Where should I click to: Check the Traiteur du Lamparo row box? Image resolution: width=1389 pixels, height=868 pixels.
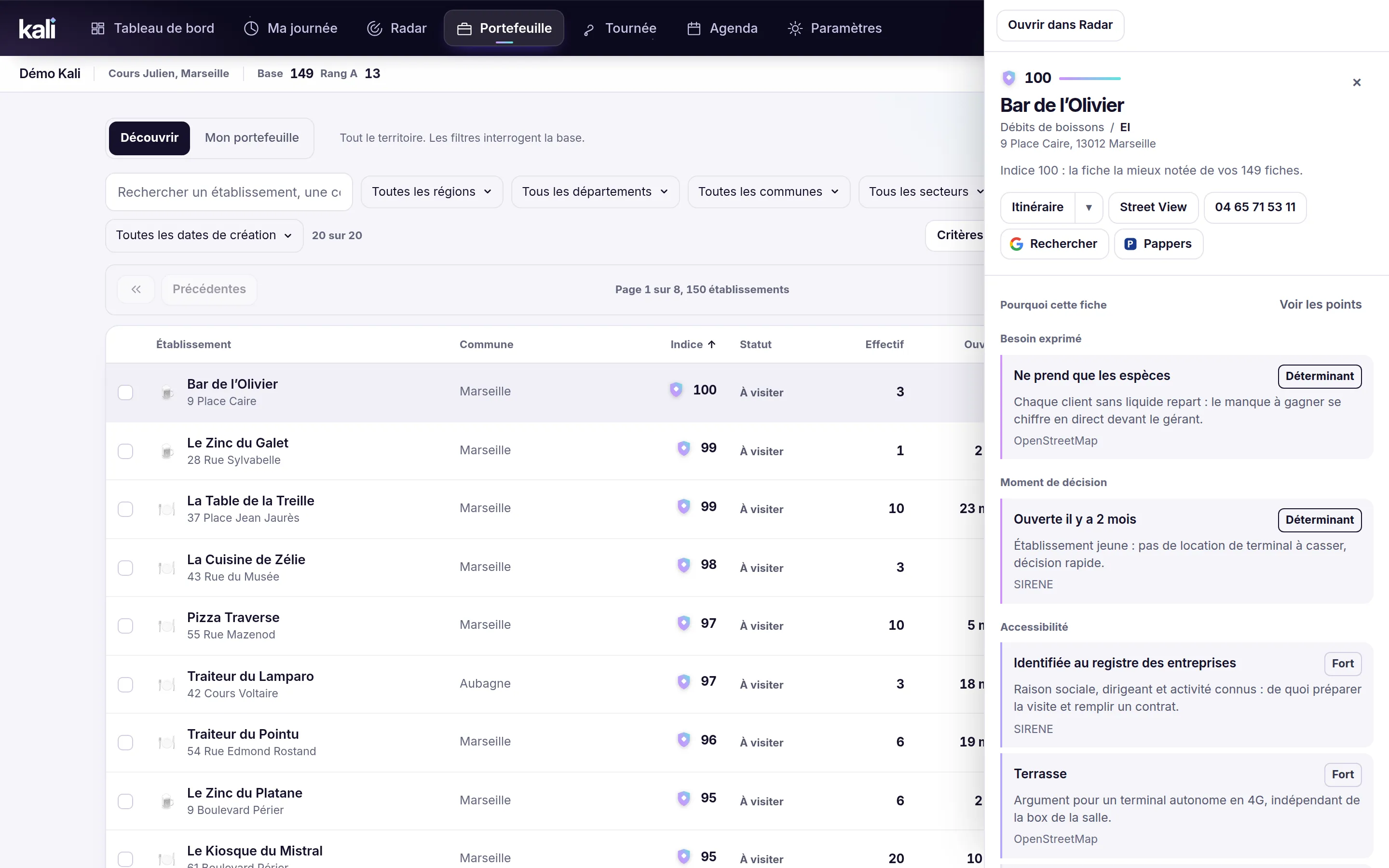point(125,685)
